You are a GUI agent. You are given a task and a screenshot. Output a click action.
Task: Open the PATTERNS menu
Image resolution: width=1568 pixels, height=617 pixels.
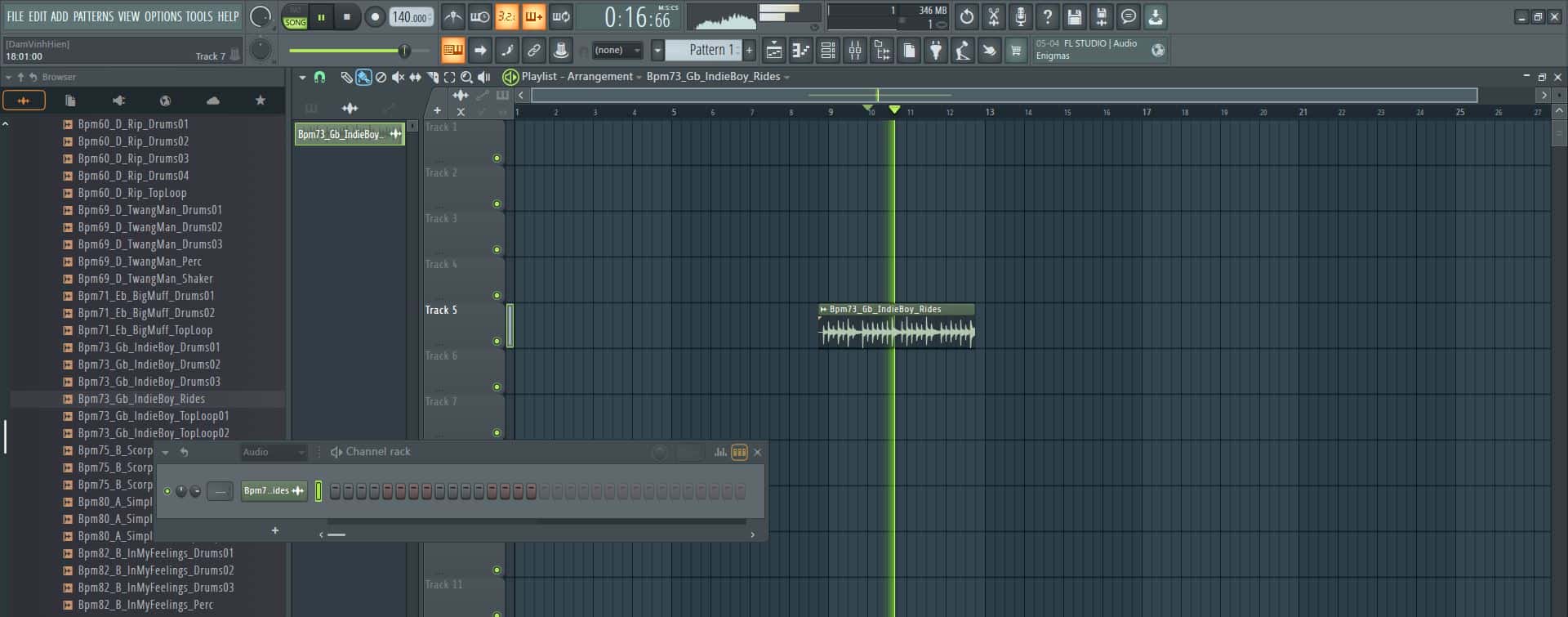(93, 16)
